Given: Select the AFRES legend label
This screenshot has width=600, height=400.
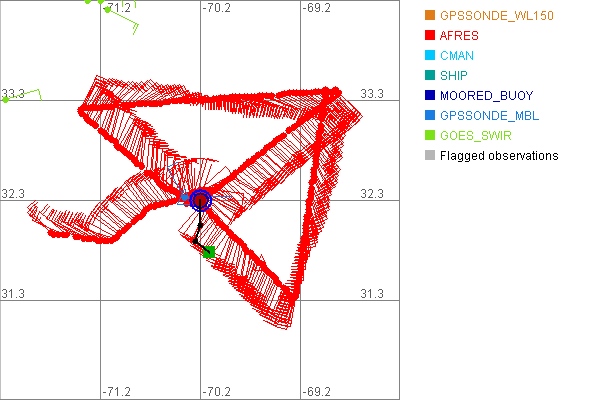Looking at the screenshot, I should [x=460, y=36].
